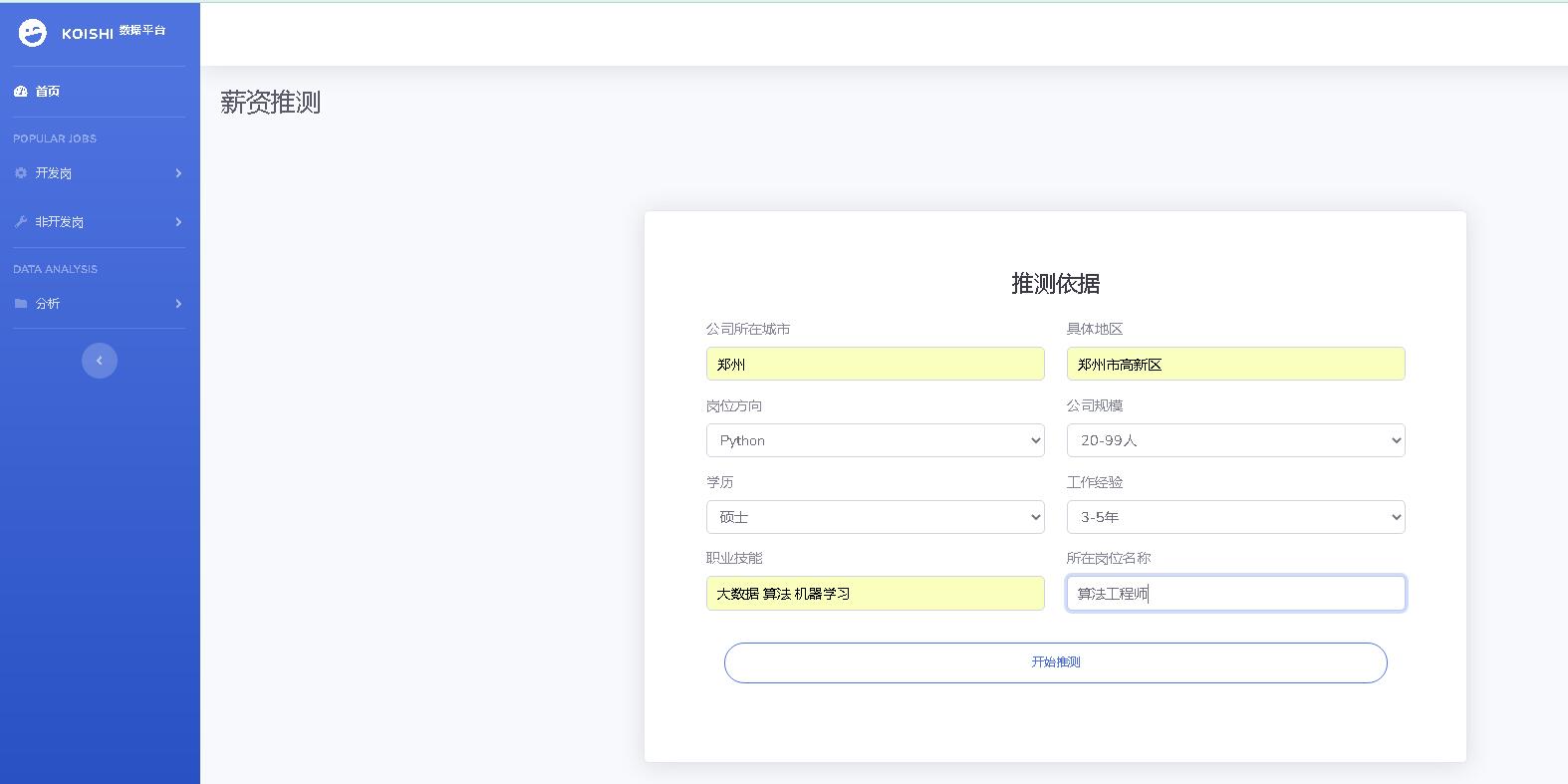Click the KOISHI 数据平台 brand link

tap(93, 33)
